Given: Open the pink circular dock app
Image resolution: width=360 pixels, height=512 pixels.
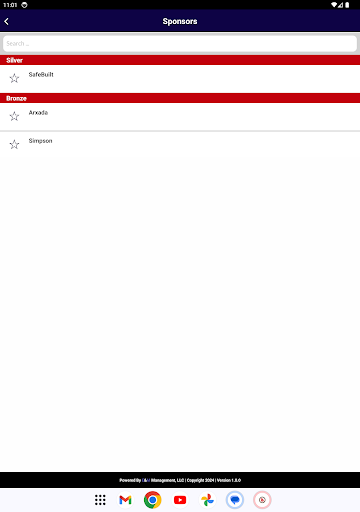Looking at the screenshot, I should pyautogui.click(x=262, y=500).
